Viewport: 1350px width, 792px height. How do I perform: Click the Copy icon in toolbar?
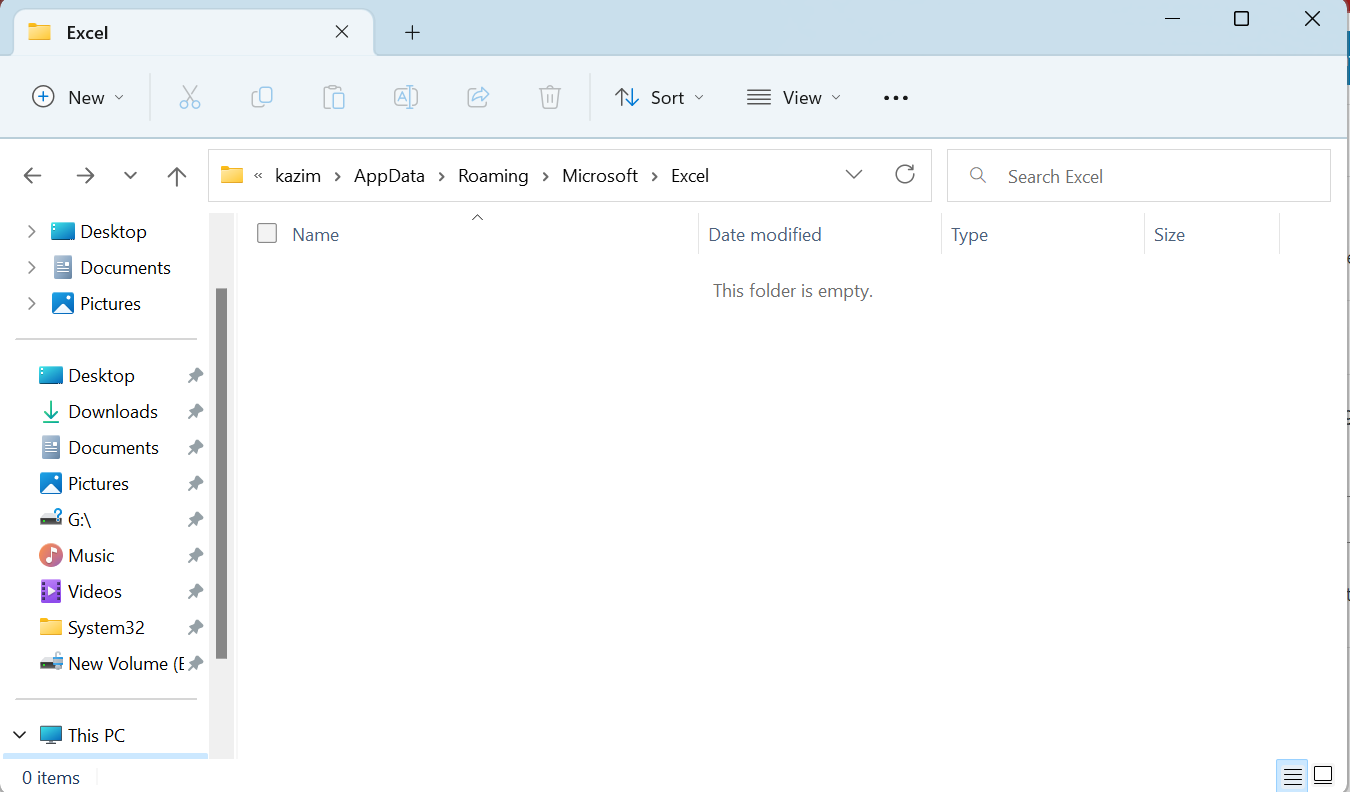coord(262,97)
